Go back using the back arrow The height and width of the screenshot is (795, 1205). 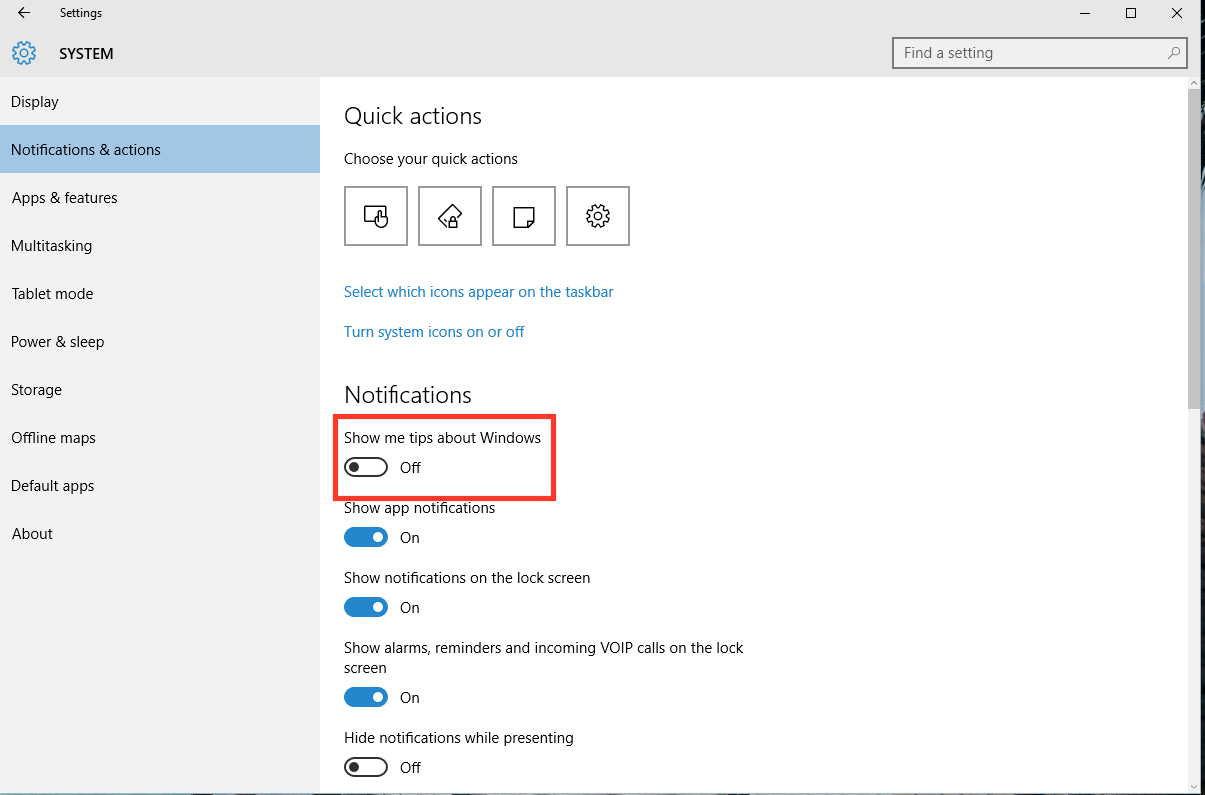[22, 13]
